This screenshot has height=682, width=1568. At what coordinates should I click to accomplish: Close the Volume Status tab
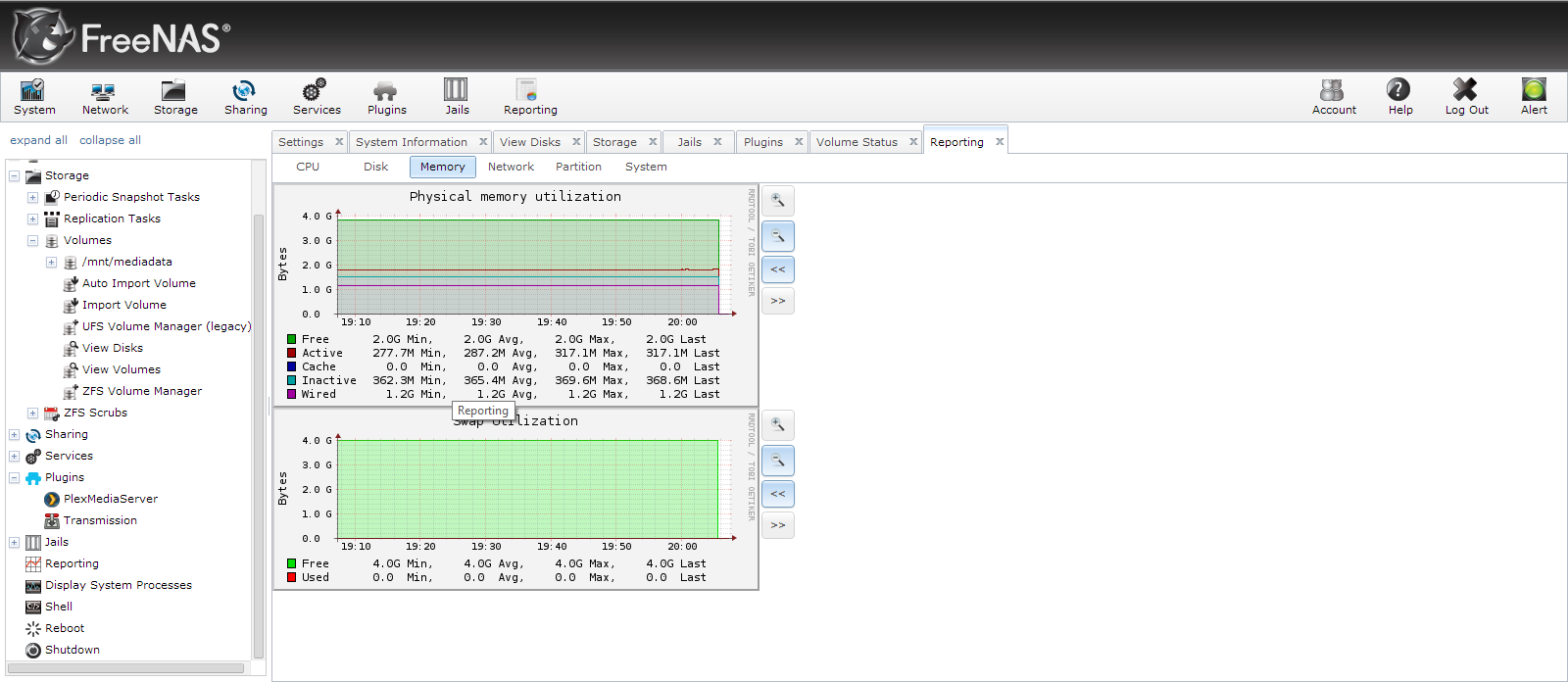tap(913, 142)
